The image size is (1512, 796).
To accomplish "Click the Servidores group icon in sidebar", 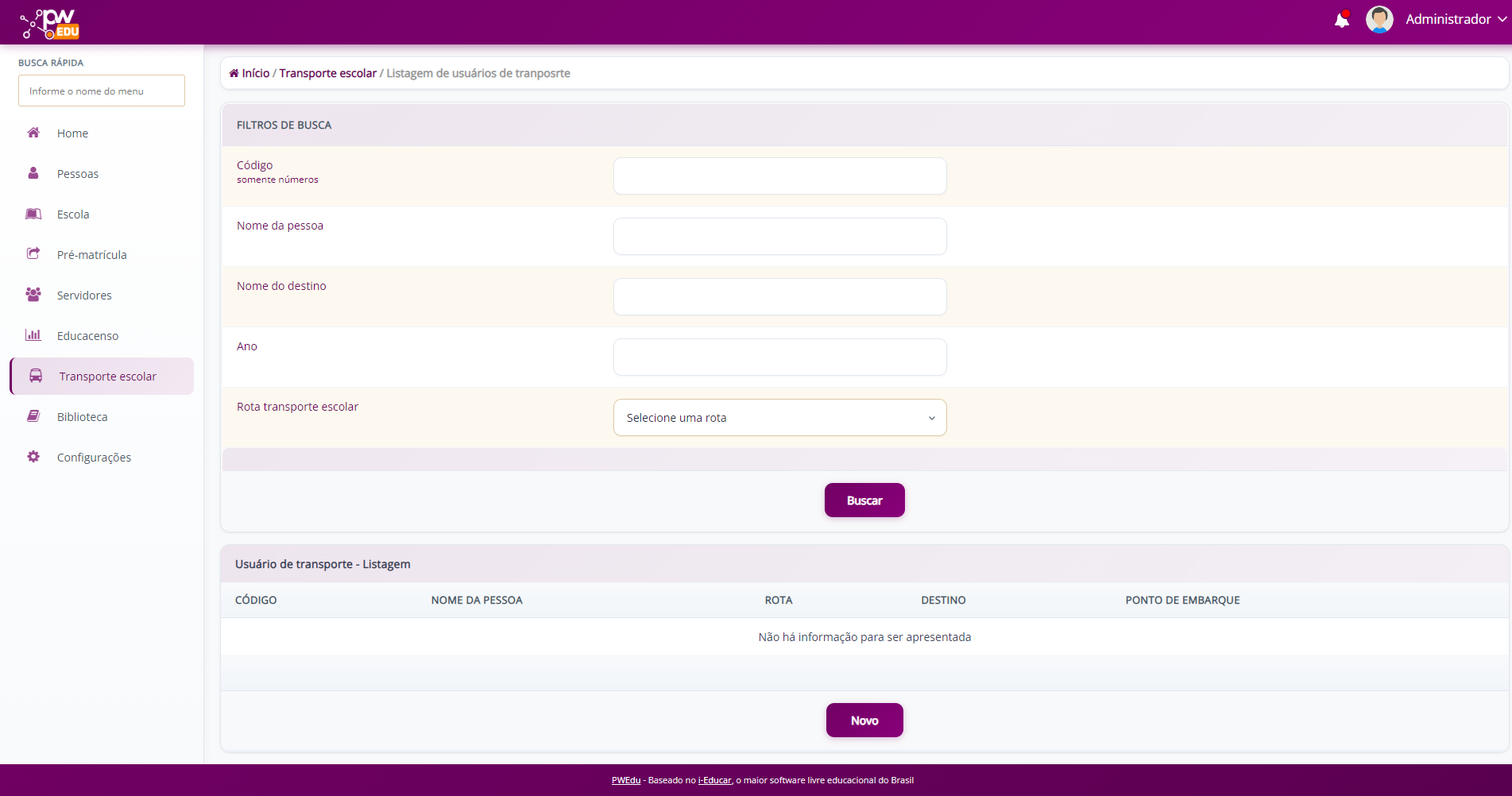I will click(x=33, y=295).
